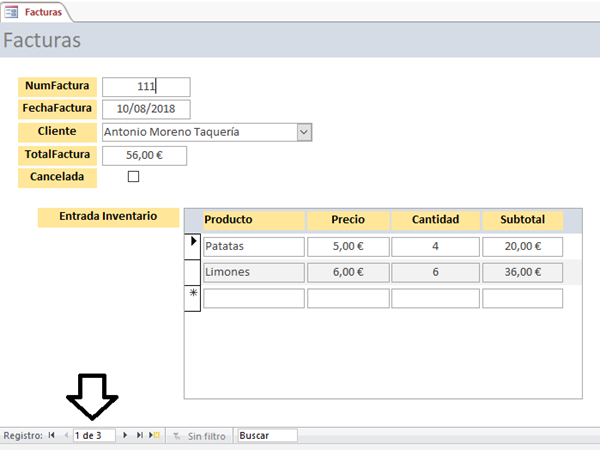Click the Cantidad cell with value 4
Viewport: 600px width, 450px height.
pyautogui.click(x=434, y=246)
